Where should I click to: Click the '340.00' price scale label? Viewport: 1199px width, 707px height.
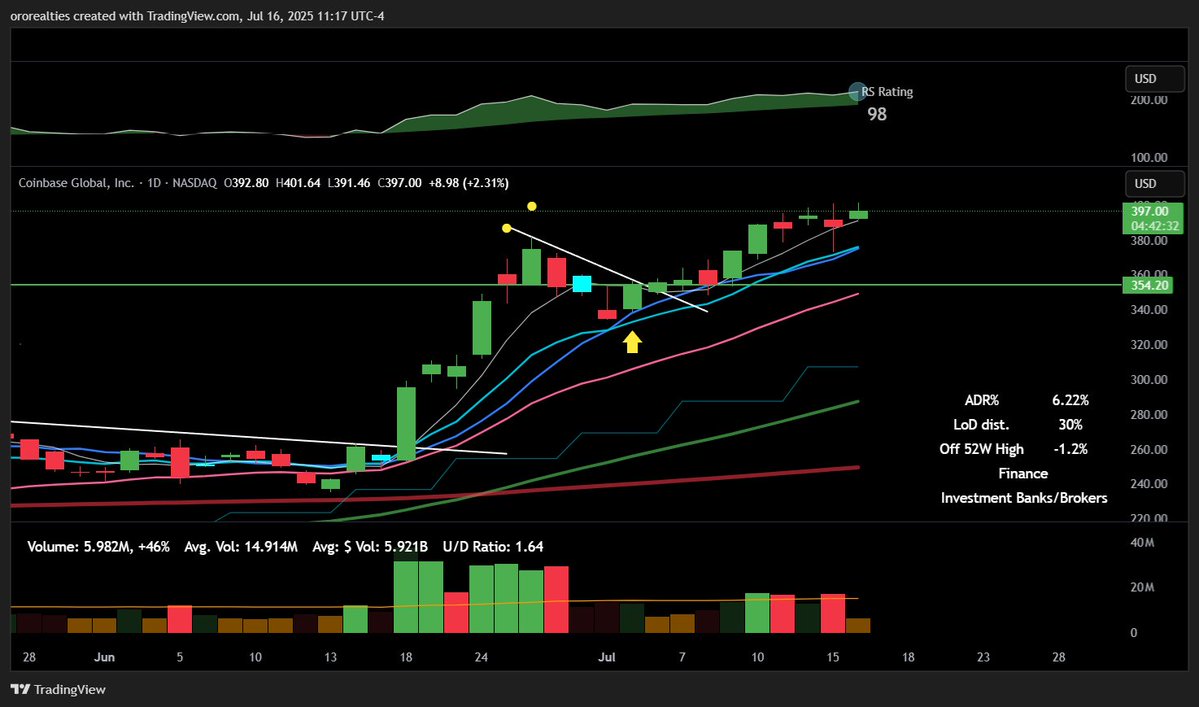point(1149,310)
